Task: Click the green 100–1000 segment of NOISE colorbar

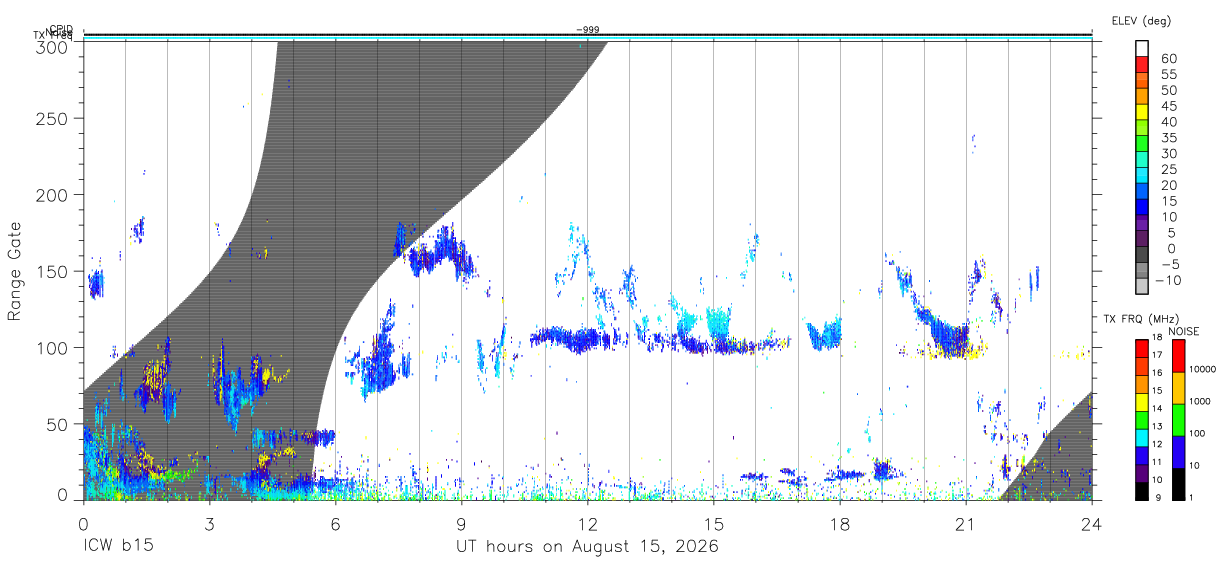Action: [x=1178, y=419]
